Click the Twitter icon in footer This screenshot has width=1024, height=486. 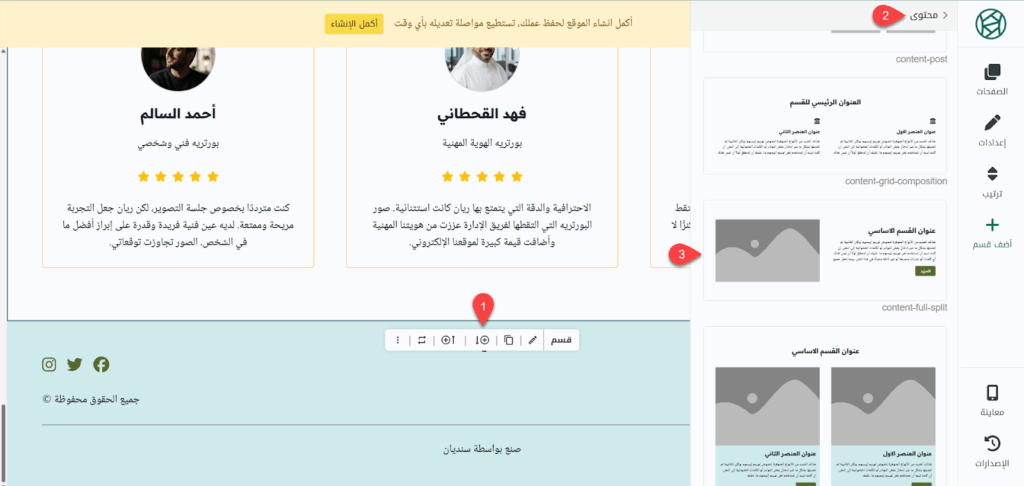coord(75,365)
